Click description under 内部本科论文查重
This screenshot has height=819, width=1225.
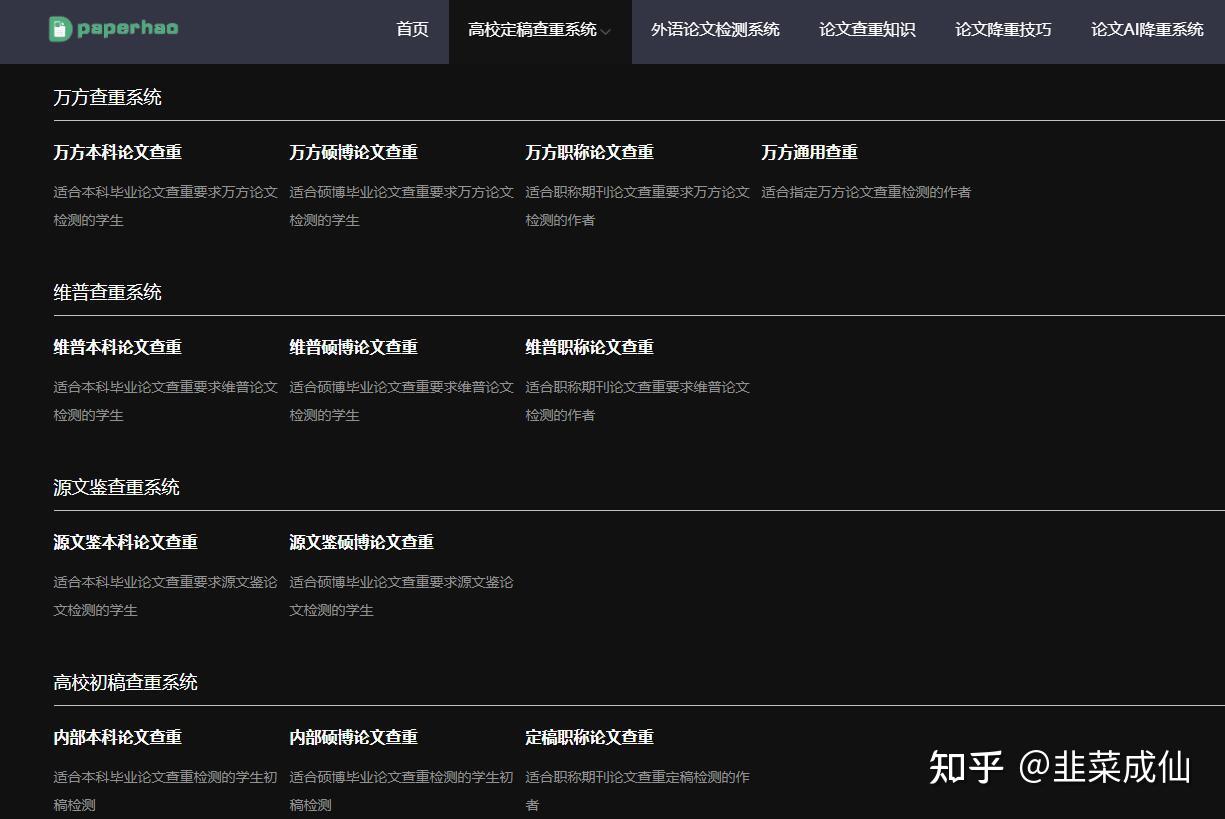(x=166, y=791)
